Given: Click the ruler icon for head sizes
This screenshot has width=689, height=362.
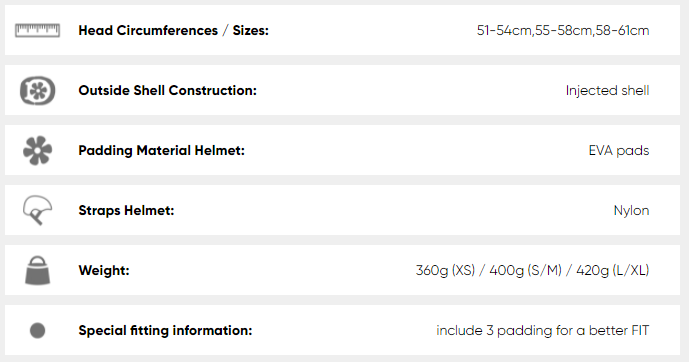Looking at the screenshot, I should click(37, 30).
